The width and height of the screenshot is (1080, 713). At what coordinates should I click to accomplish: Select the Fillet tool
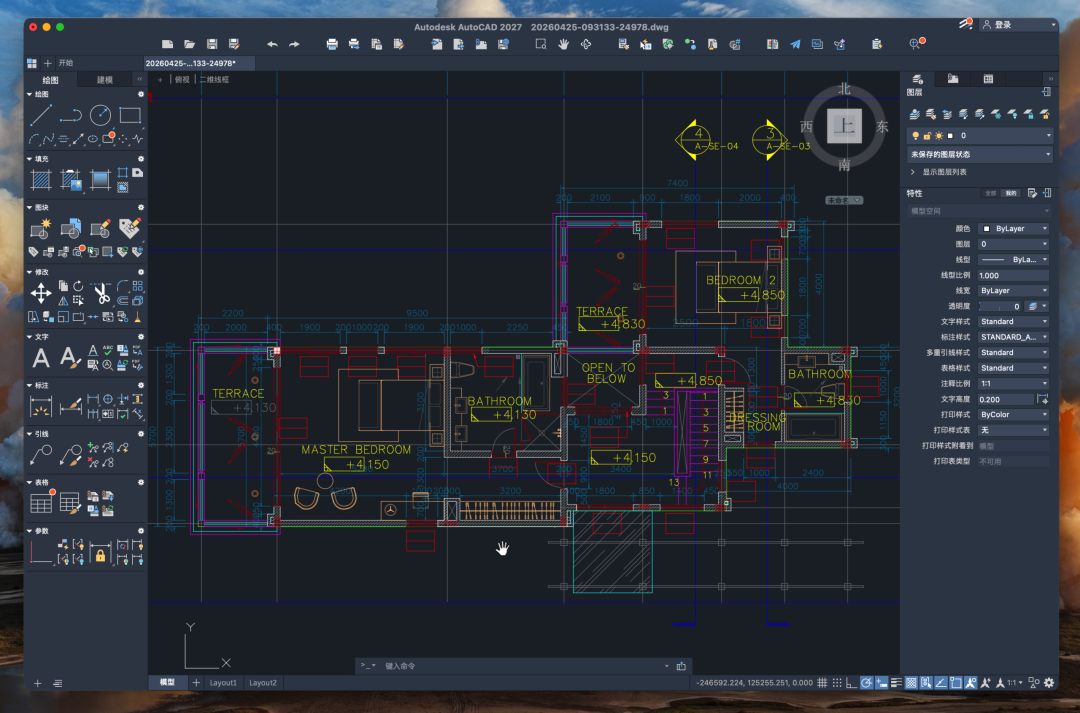(x=123, y=286)
